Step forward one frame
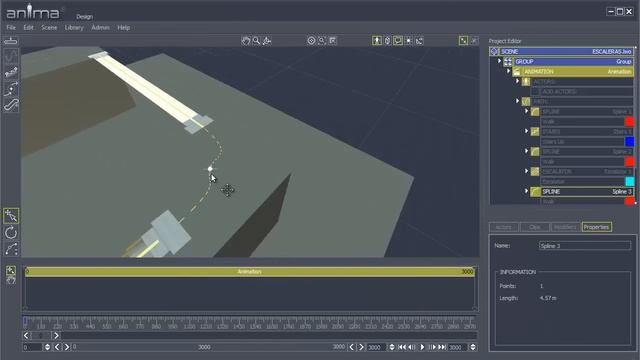Screen dimensions: 640x360 tap(432, 347)
